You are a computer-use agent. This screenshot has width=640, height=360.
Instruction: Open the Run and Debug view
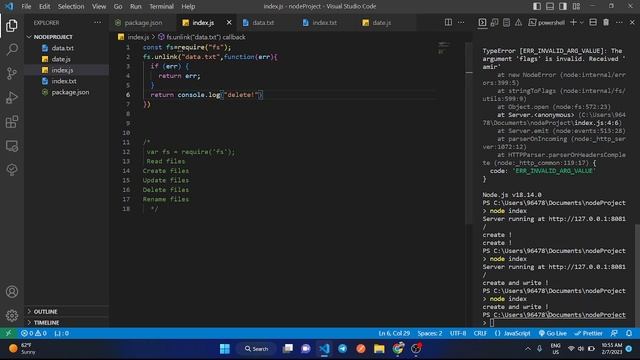[12, 98]
